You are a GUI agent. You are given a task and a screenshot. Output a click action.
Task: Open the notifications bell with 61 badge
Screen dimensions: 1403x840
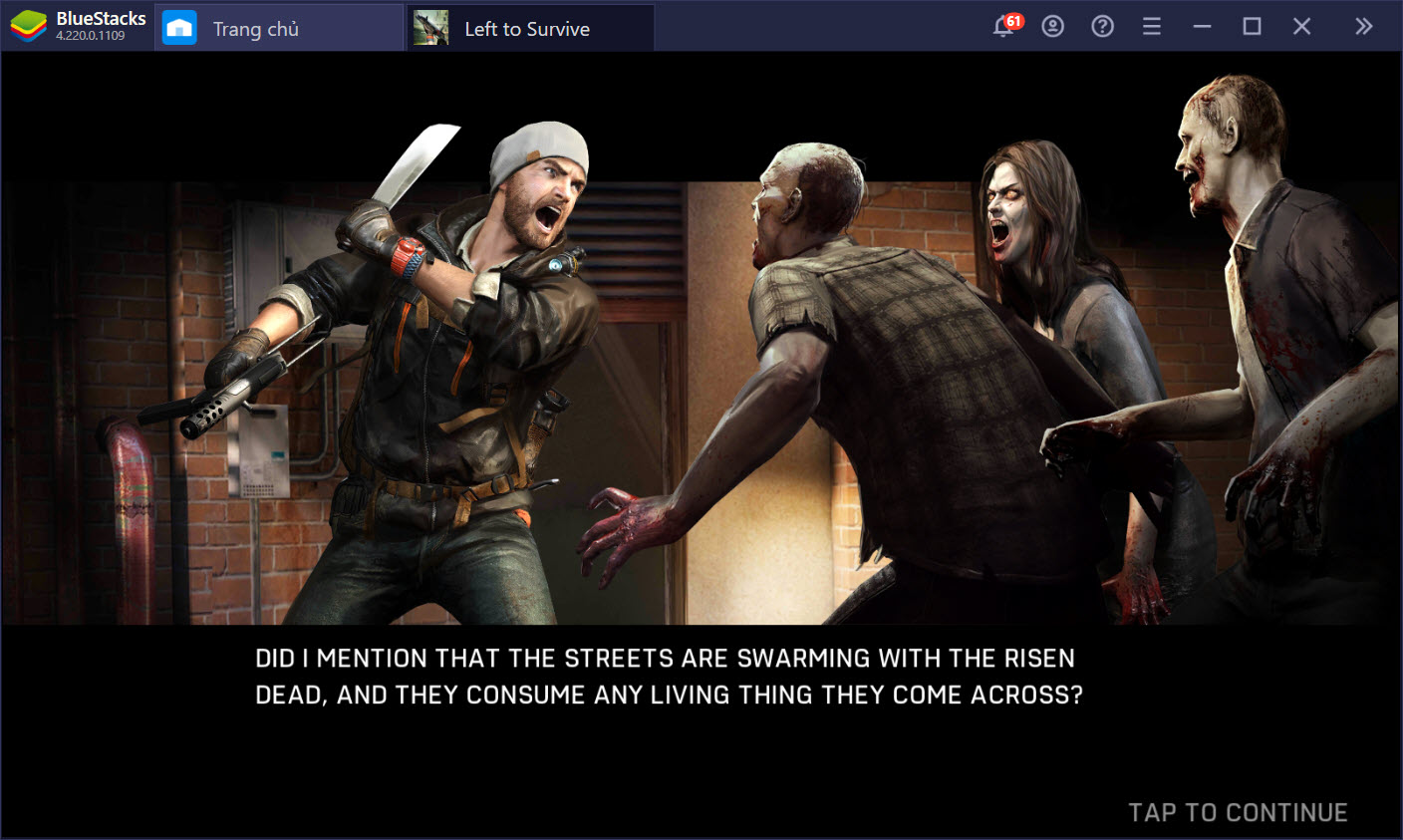(1006, 26)
